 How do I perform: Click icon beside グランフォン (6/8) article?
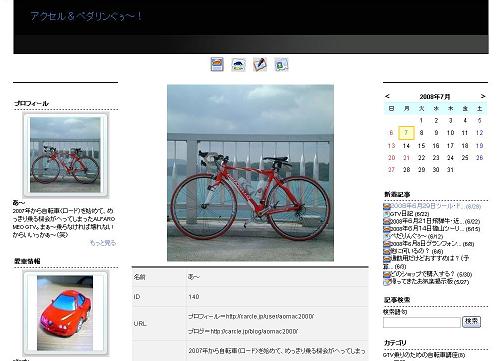387,244
